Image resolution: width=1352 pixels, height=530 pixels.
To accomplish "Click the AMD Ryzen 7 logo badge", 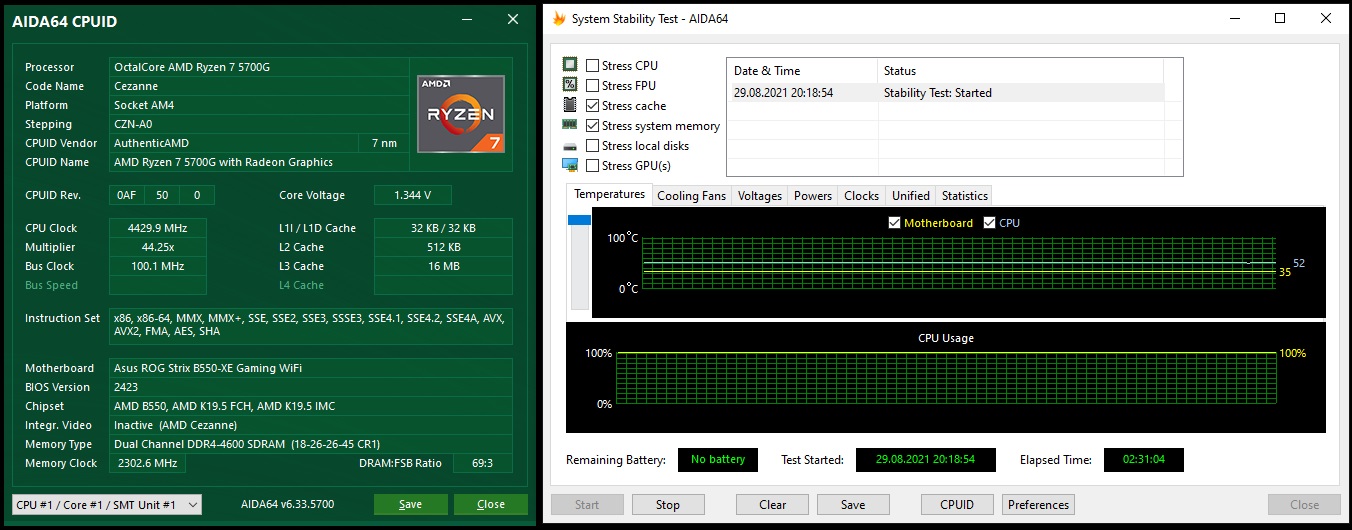I will click(461, 114).
